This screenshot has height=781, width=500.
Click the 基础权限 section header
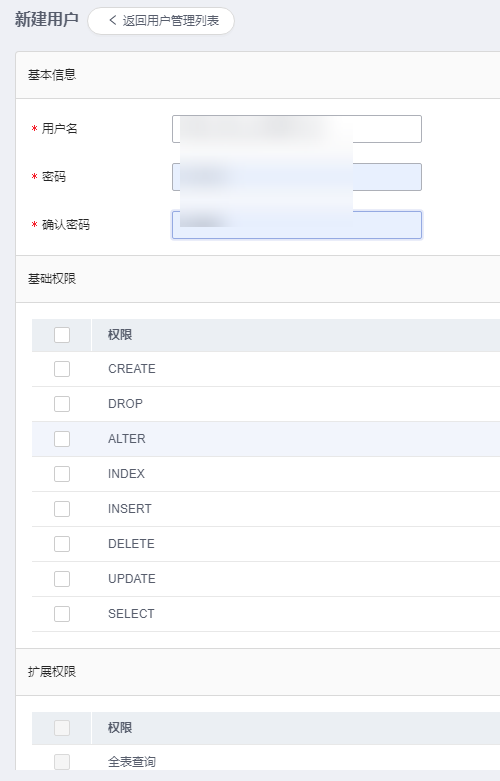point(52,279)
